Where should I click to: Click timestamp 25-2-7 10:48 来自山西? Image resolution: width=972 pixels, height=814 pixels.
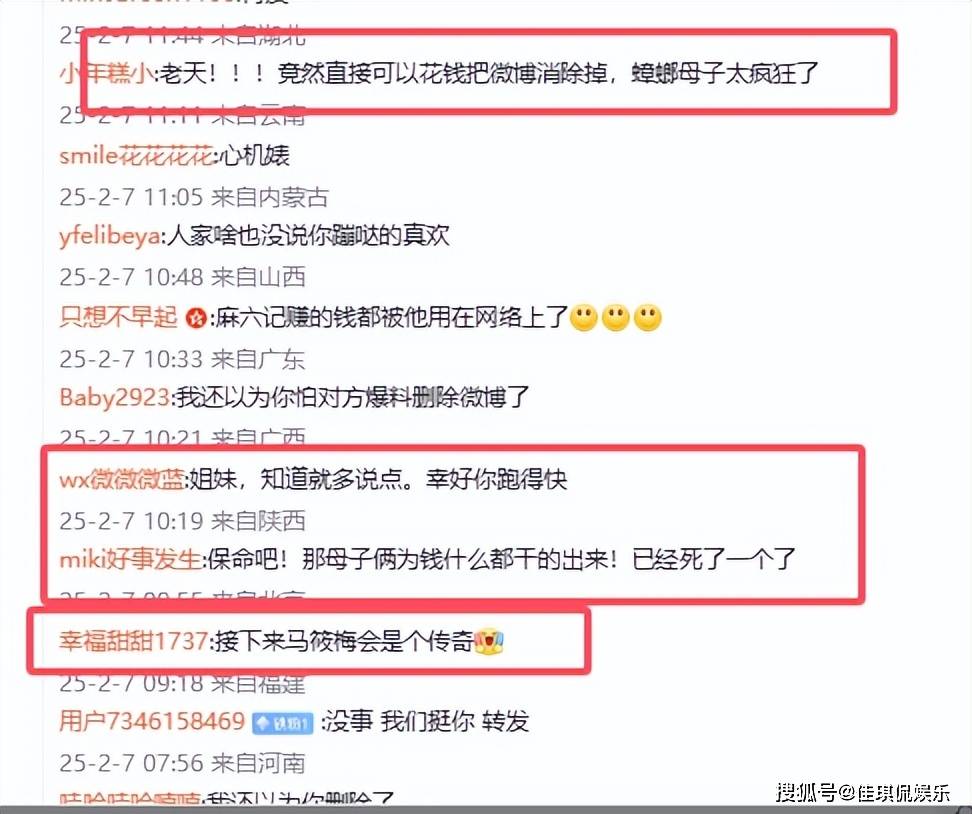(182, 276)
